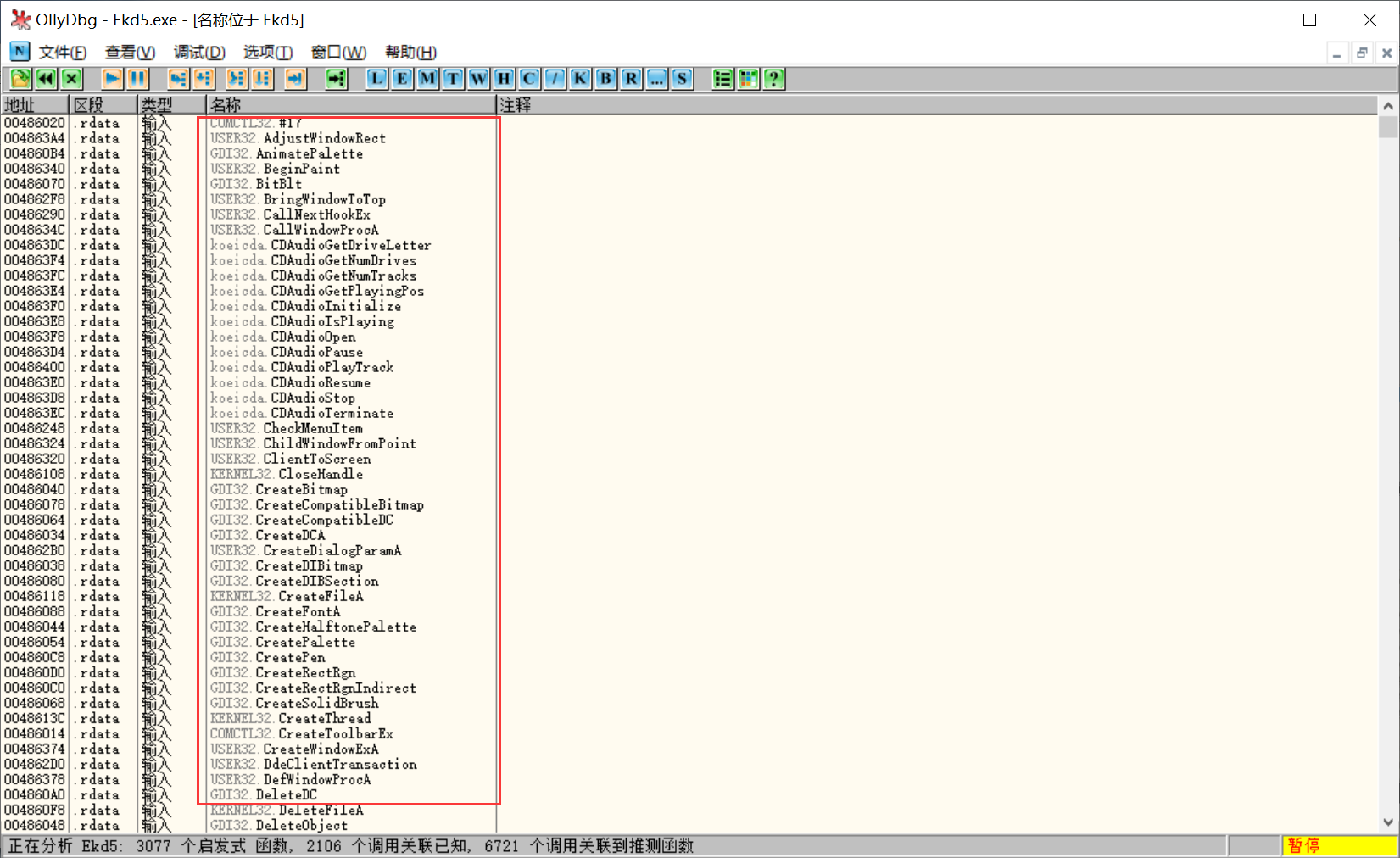Click the colorful appearance grid icon

tap(748, 79)
